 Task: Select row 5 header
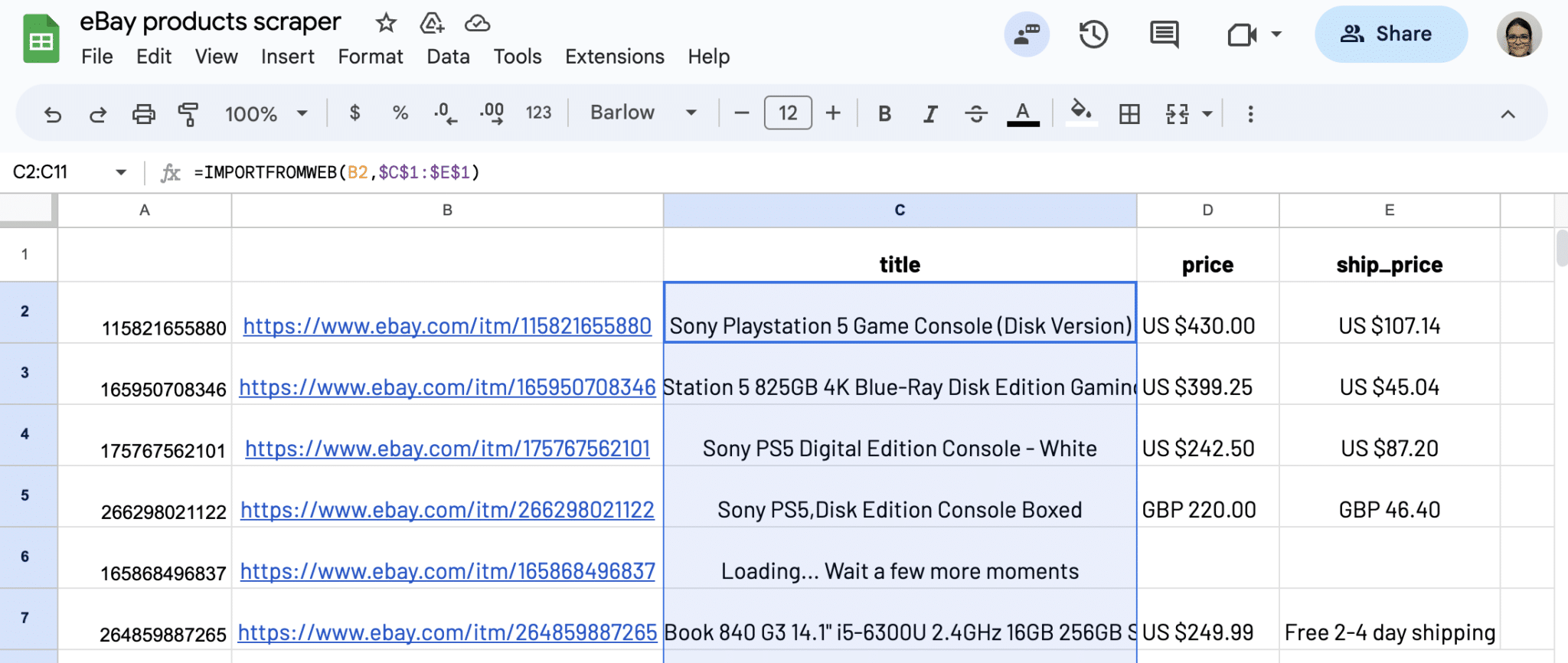pyautogui.click(x=28, y=495)
